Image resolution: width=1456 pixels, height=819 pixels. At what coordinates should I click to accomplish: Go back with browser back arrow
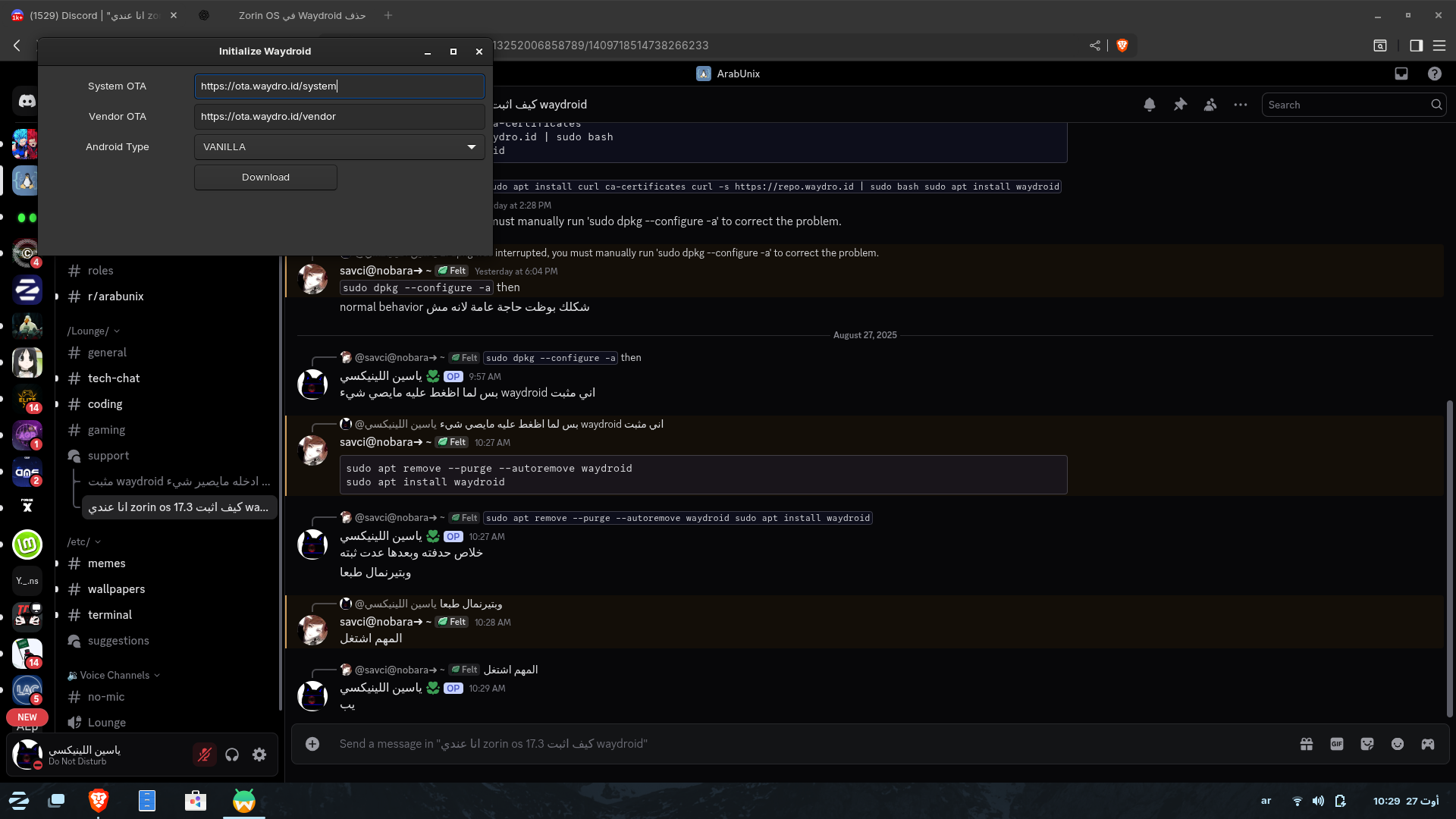17,45
